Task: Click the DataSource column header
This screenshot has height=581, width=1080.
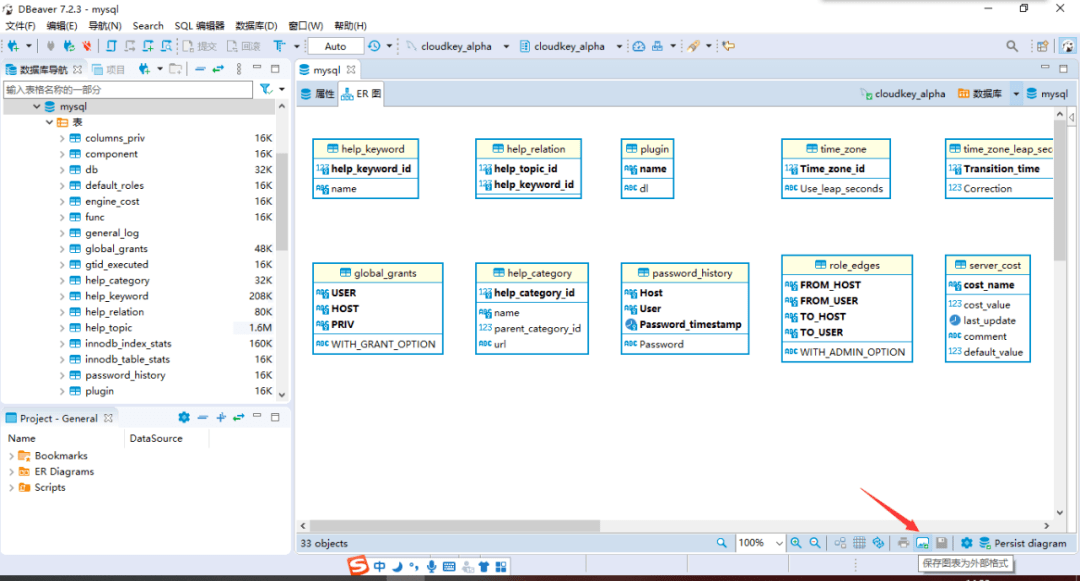Action: [x=156, y=439]
